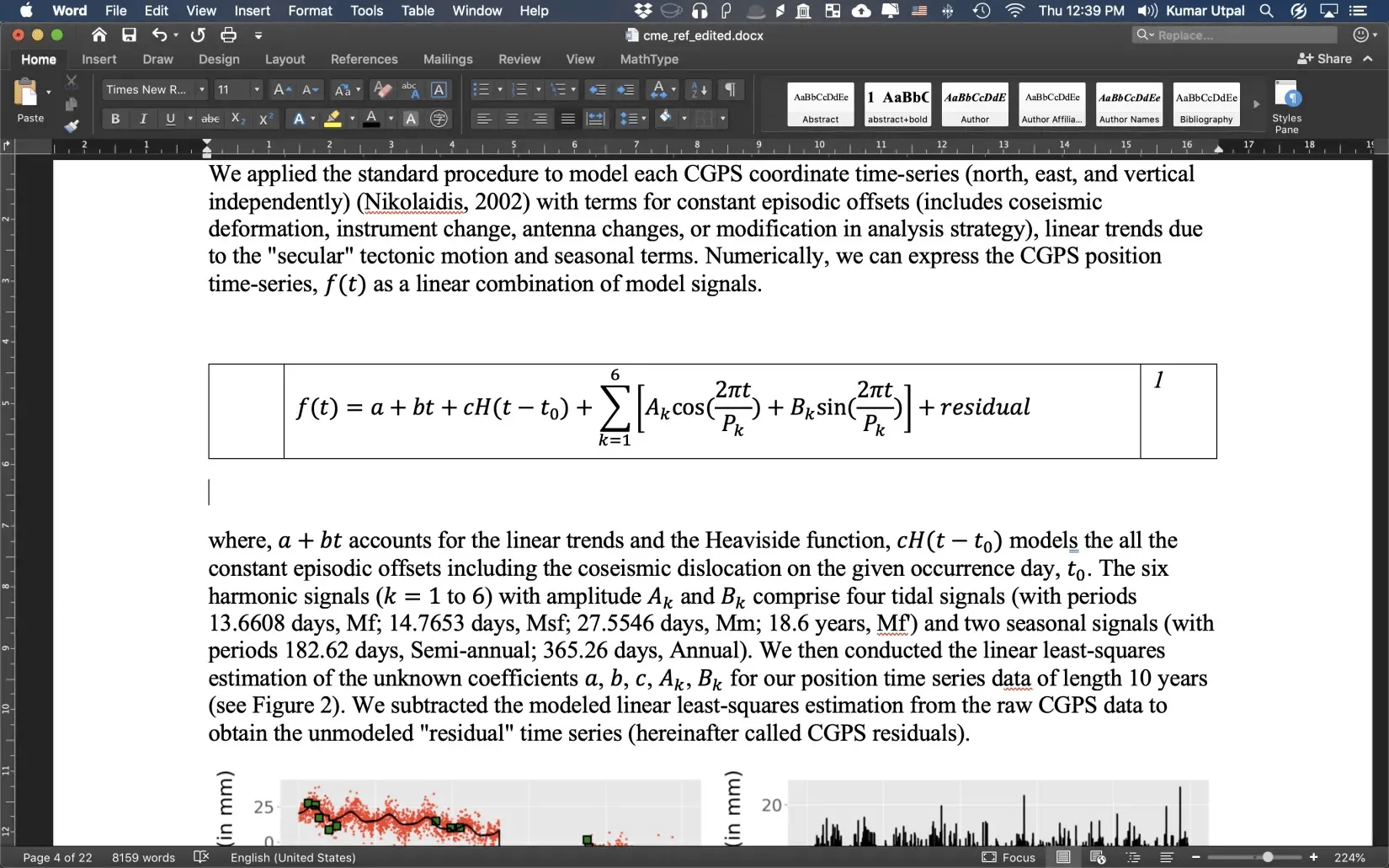Screen dimensions: 1389x868
Task: Open the Table menu in menu bar
Action: click(x=418, y=11)
